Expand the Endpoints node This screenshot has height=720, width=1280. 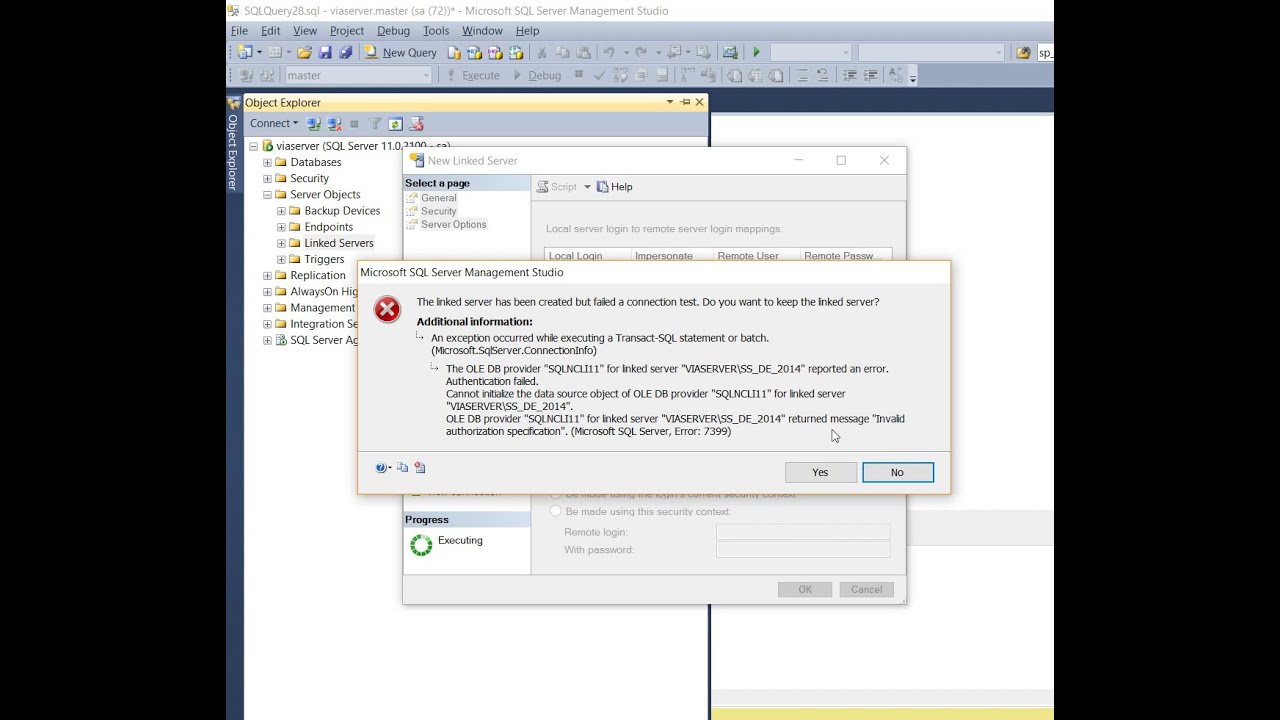(x=281, y=227)
